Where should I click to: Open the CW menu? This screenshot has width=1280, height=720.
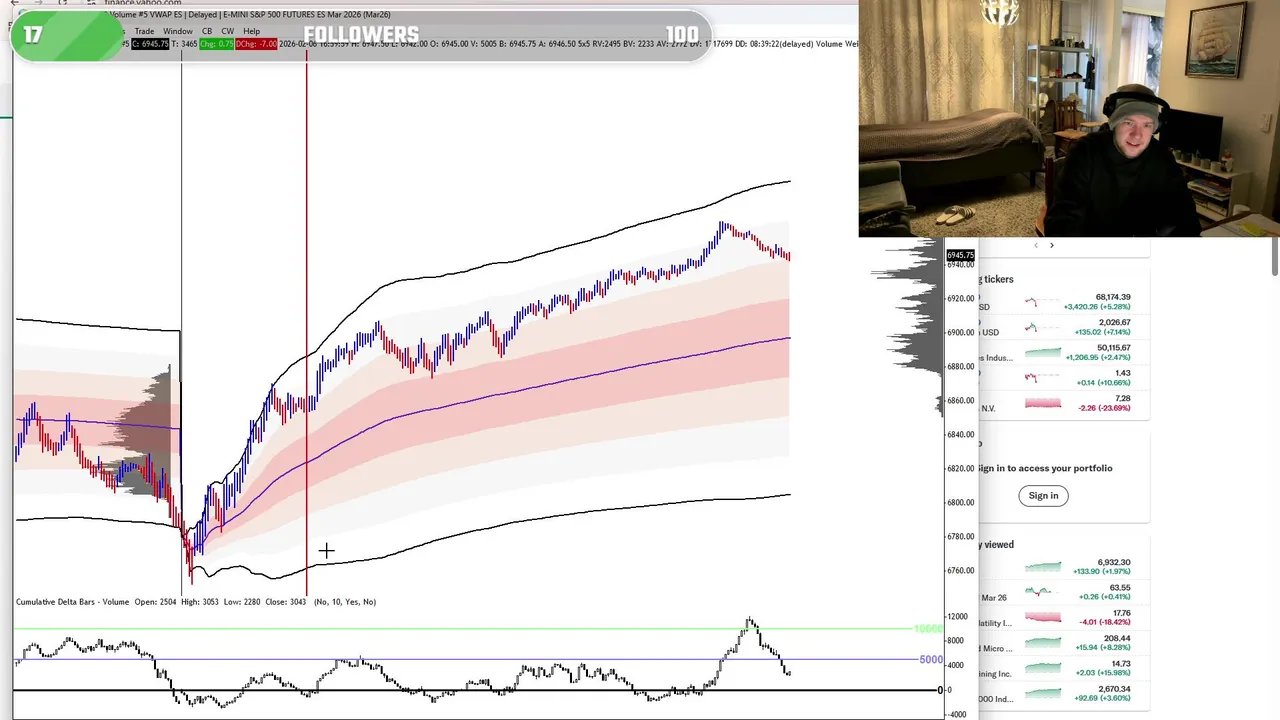click(228, 31)
